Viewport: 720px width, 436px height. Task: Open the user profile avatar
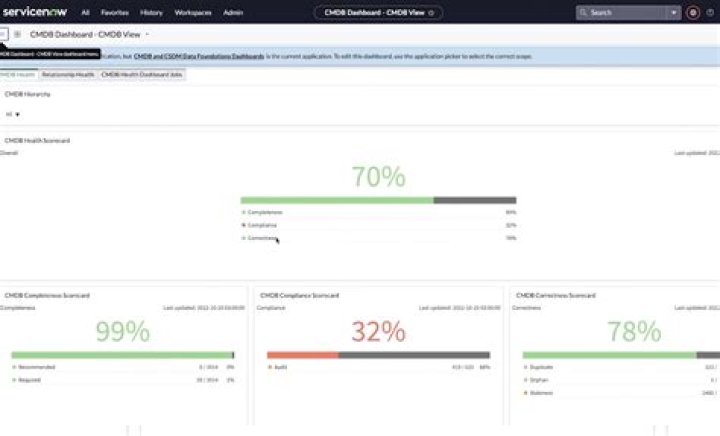pyautogui.click(x=693, y=13)
